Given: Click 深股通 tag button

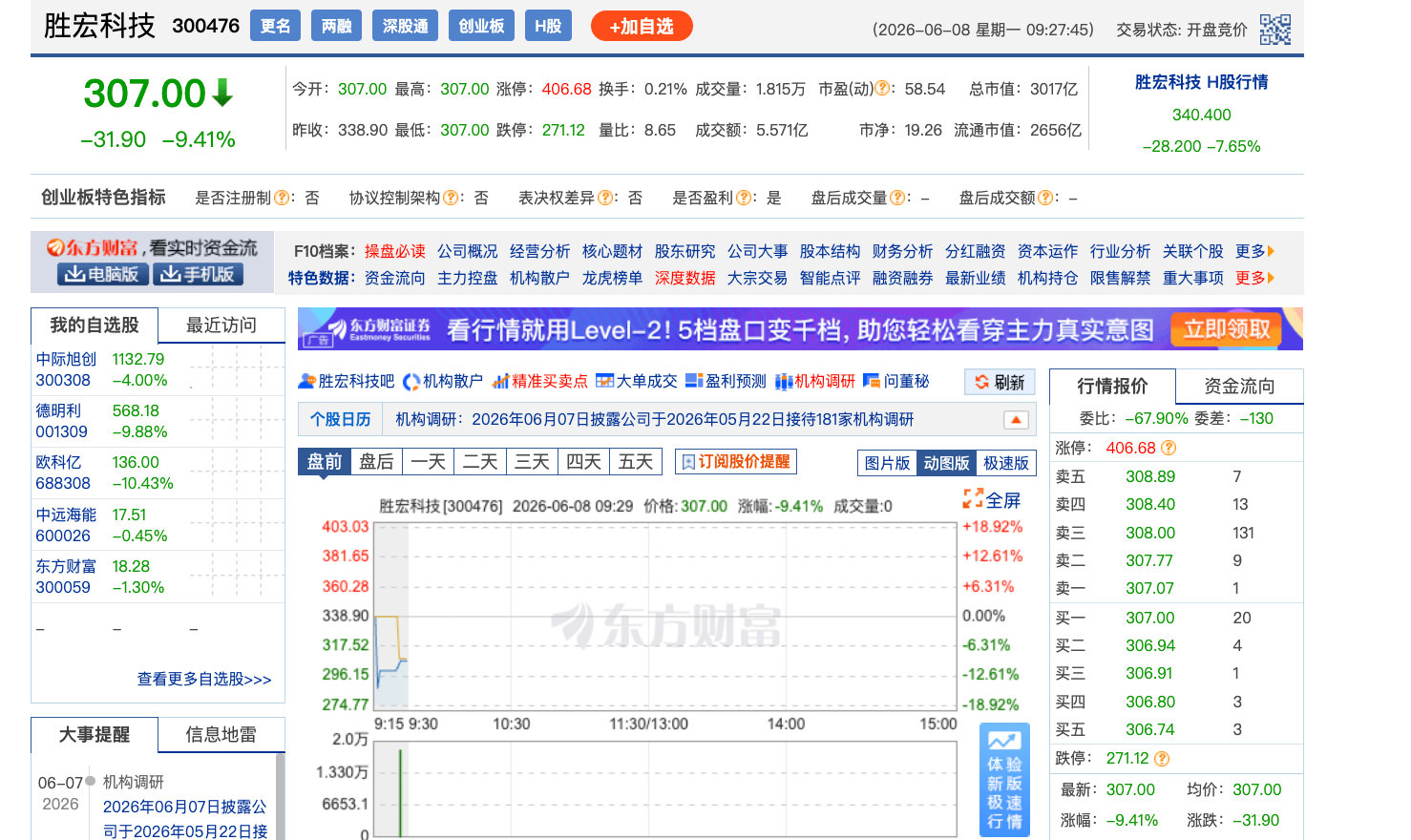Looking at the screenshot, I should (x=406, y=26).
